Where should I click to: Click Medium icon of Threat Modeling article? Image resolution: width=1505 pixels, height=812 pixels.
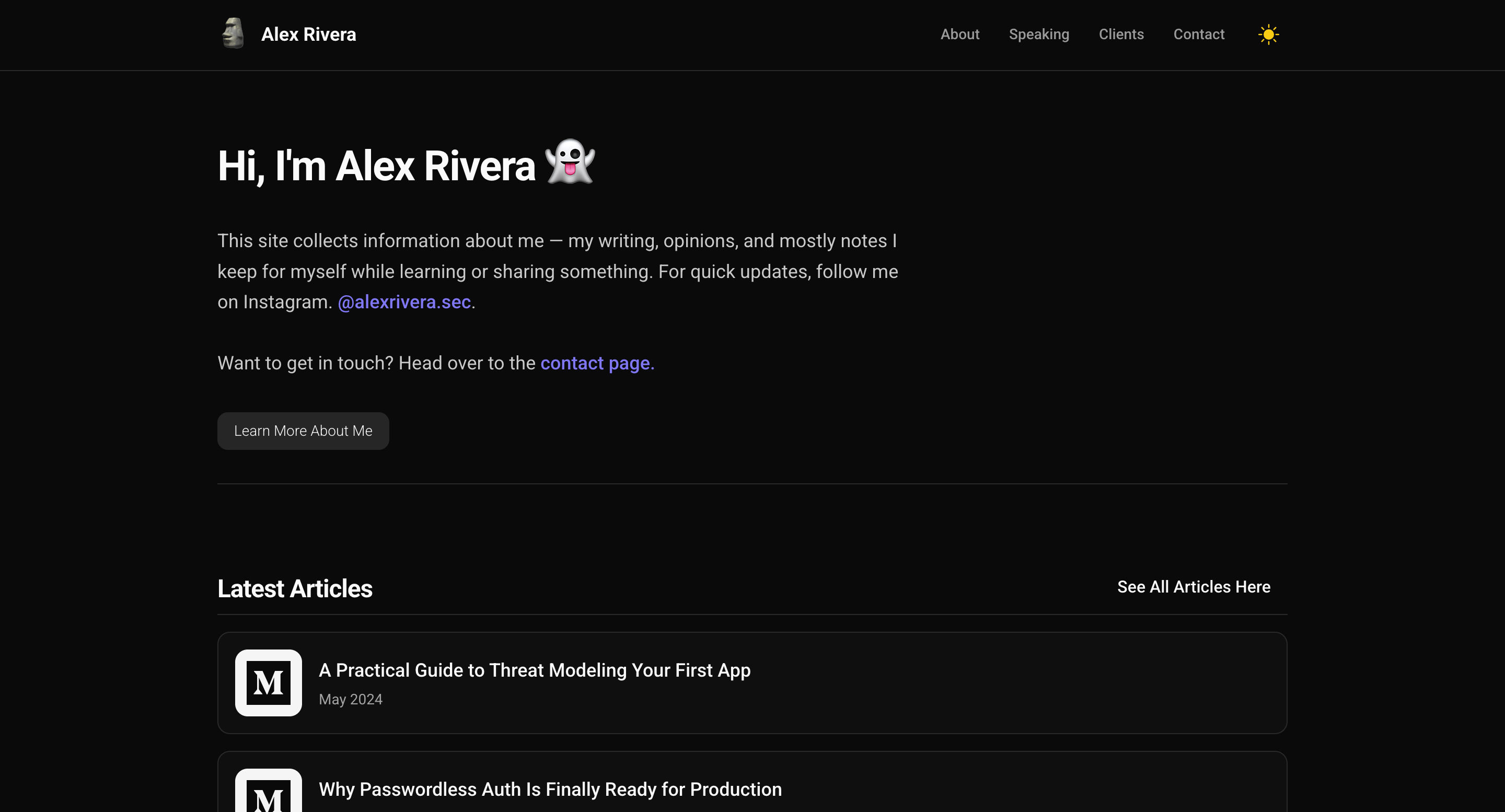point(269,683)
